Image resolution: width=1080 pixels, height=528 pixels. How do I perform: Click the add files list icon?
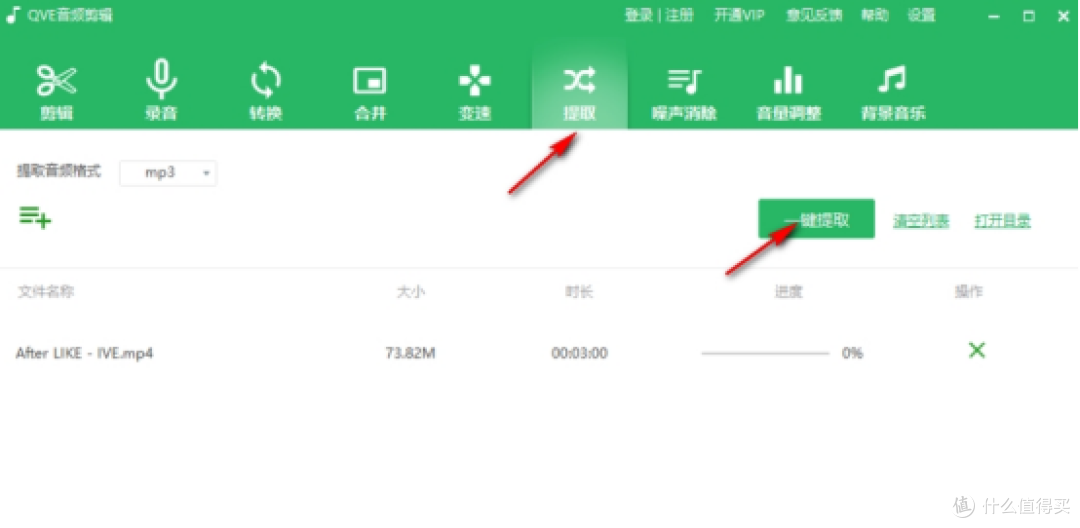(35, 218)
